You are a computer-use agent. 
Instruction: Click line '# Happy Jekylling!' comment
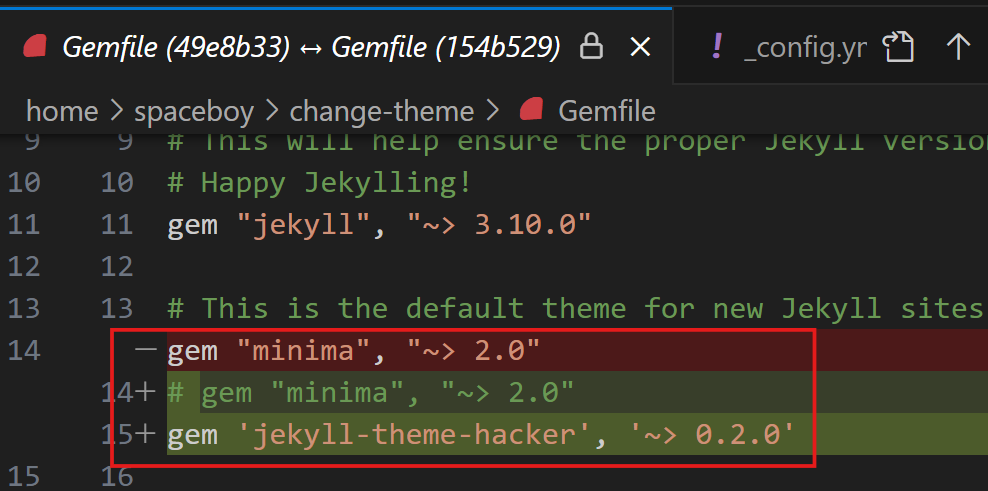pyautogui.click(x=319, y=183)
